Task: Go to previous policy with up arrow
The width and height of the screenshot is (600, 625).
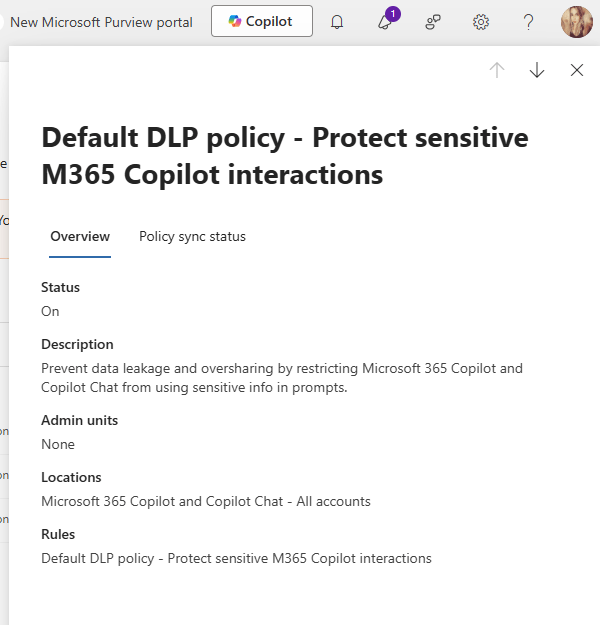Action: coord(497,70)
